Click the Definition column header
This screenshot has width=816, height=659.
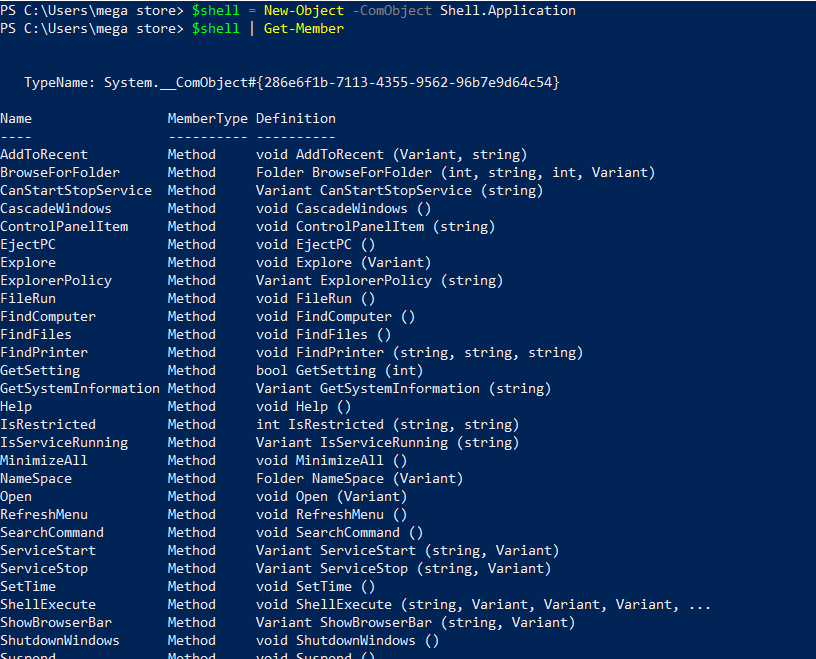[x=295, y=118]
